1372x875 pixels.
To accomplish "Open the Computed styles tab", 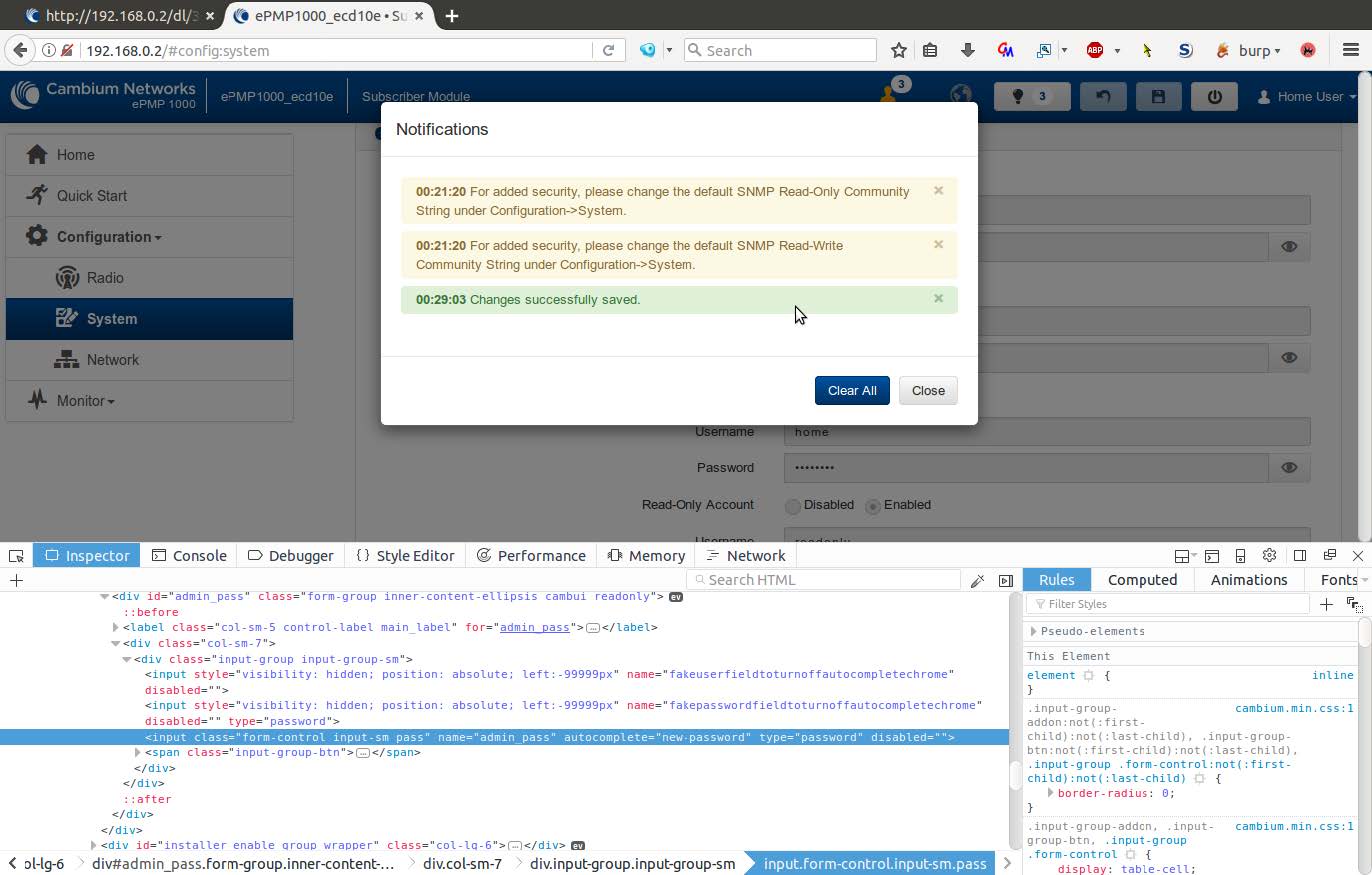I will [1142, 580].
